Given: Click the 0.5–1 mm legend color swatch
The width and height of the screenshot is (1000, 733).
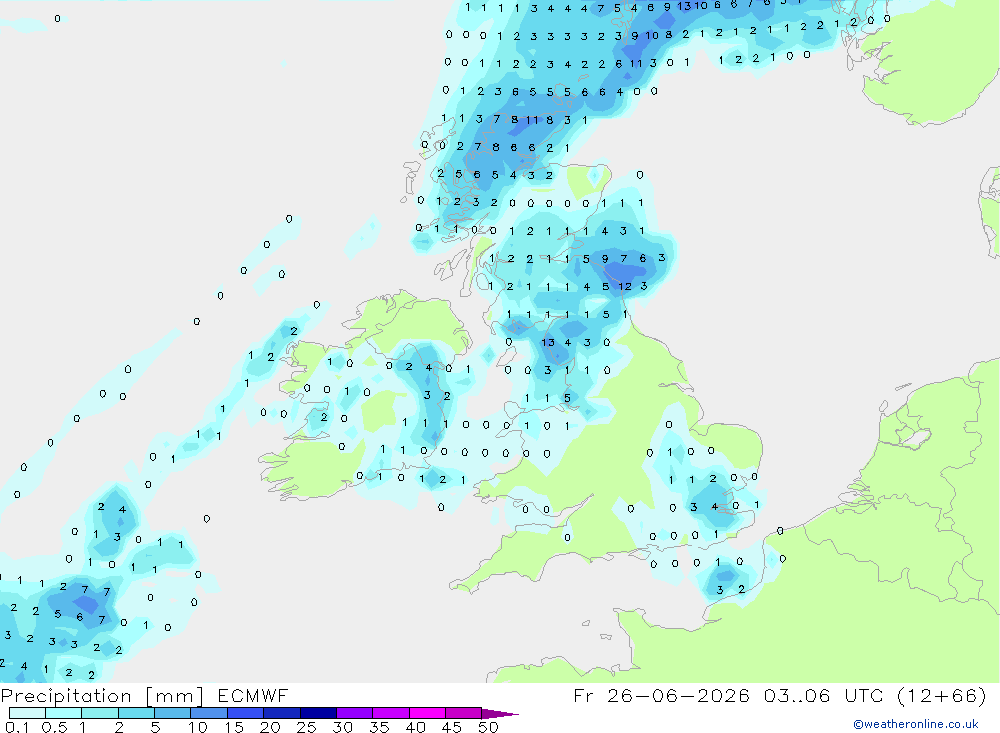Looking at the screenshot, I should (64, 713).
